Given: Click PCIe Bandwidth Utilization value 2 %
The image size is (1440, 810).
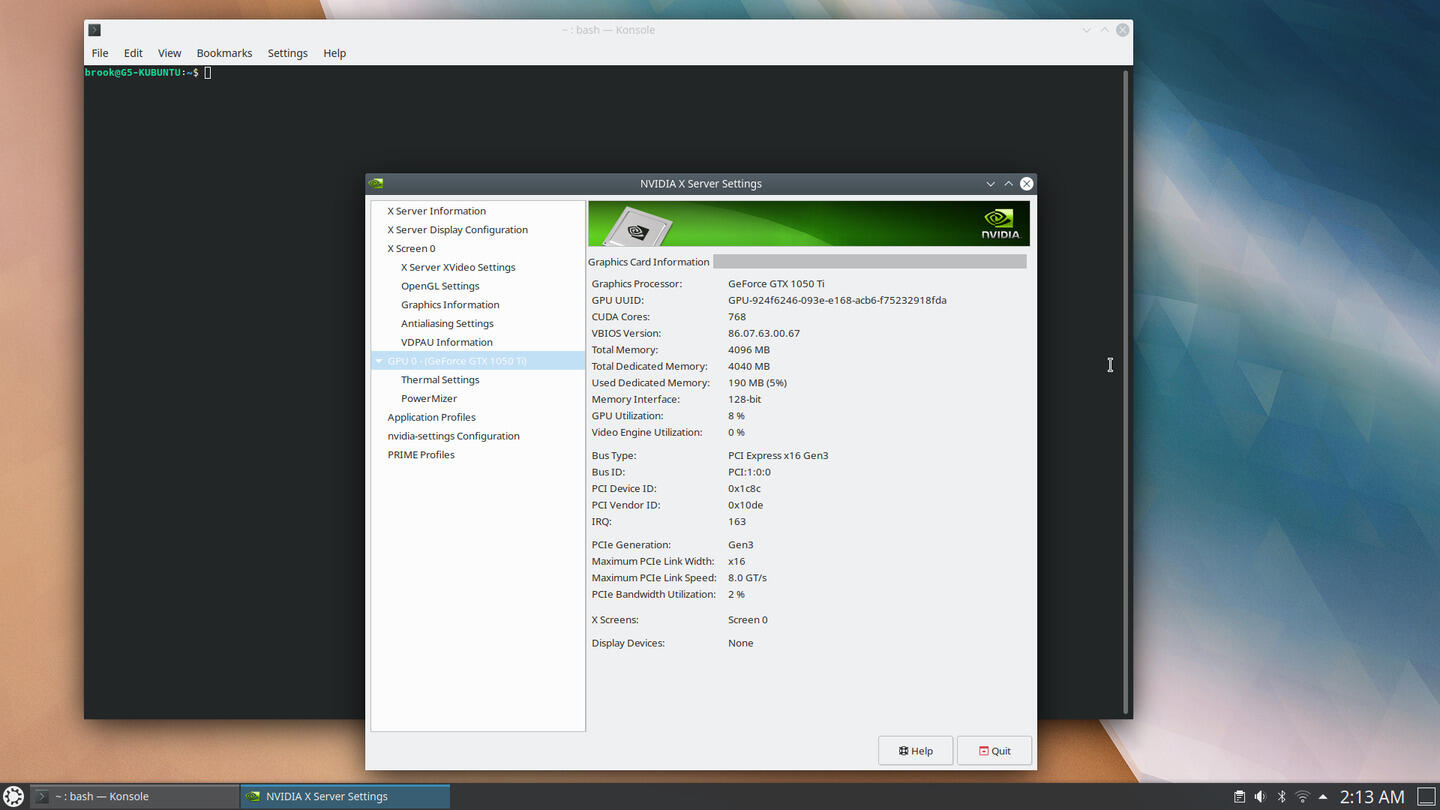Looking at the screenshot, I should click(x=736, y=595).
